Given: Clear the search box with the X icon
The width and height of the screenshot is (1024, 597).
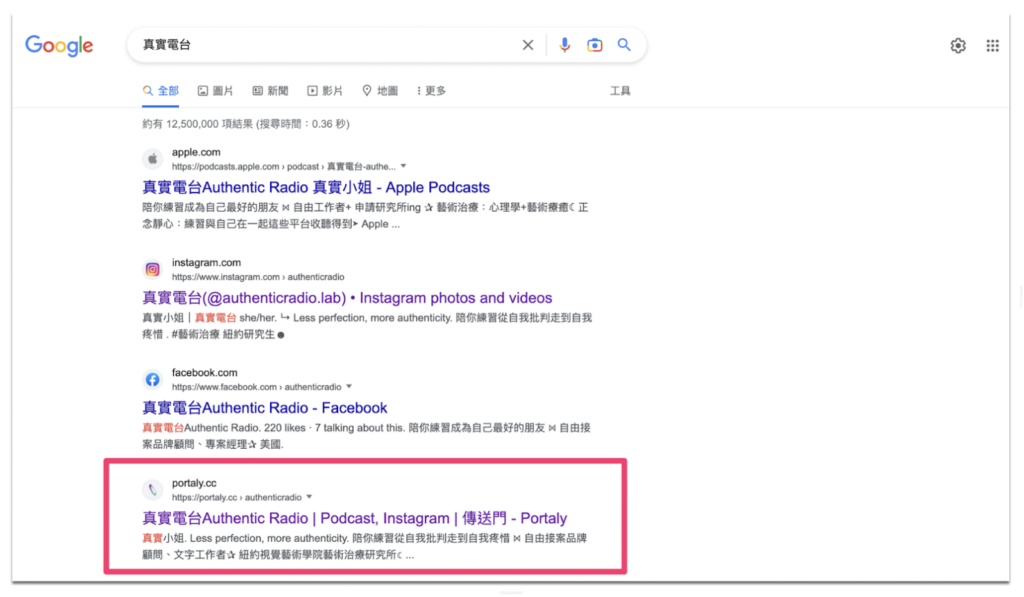Looking at the screenshot, I should [x=528, y=45].
